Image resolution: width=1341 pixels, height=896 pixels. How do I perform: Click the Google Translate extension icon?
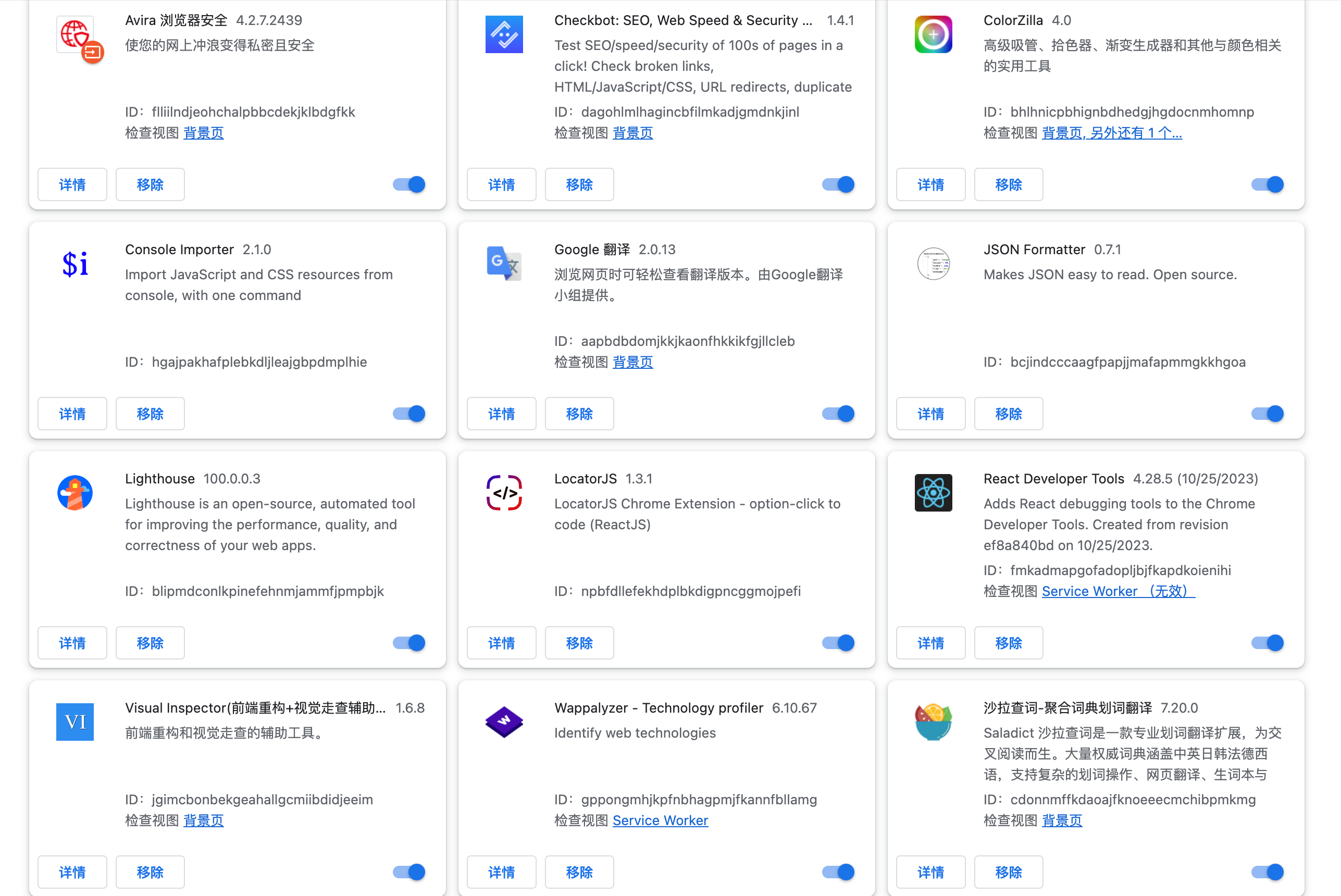point(504,264)
